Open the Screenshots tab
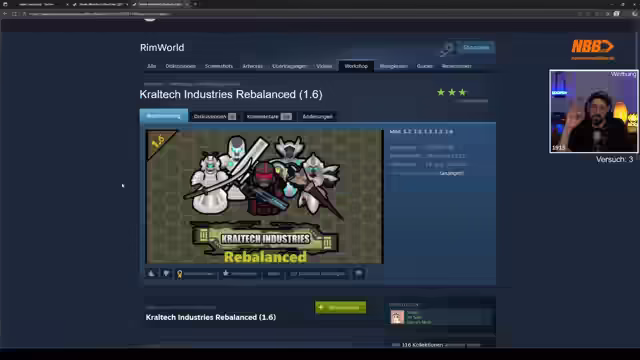The image size is (640, 360). (x=218, y=66)
